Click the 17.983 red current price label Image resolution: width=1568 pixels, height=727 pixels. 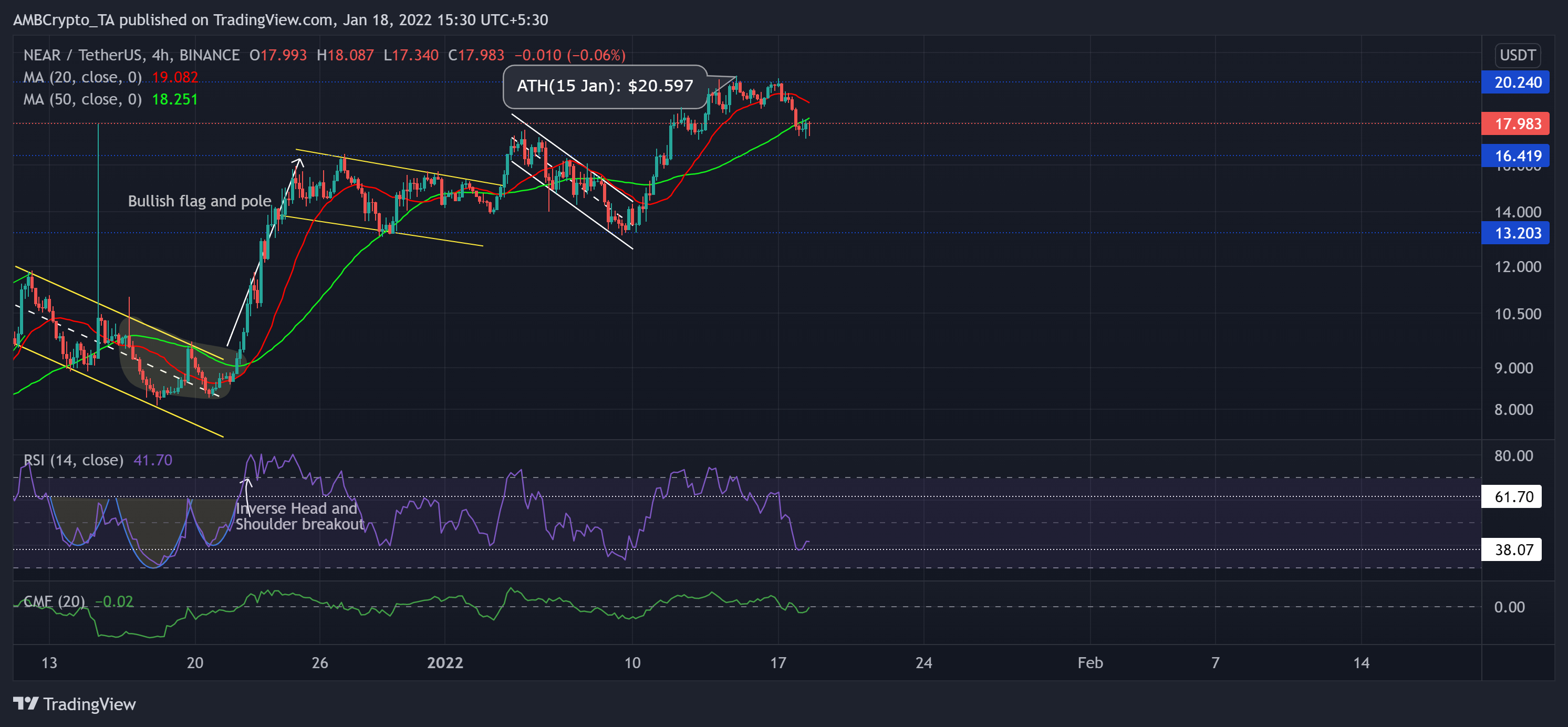click(x=1515, y=123)
